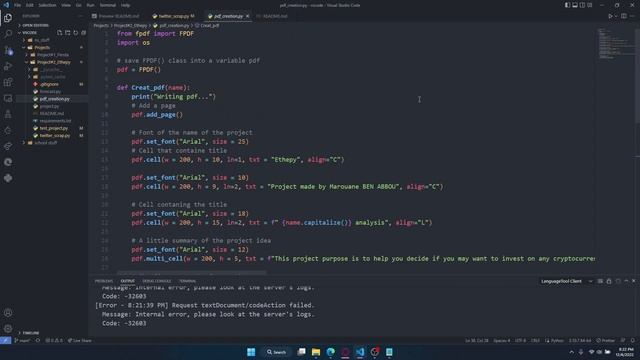
Task: Open the notifications bell in status bar
Action: [633, 340]
